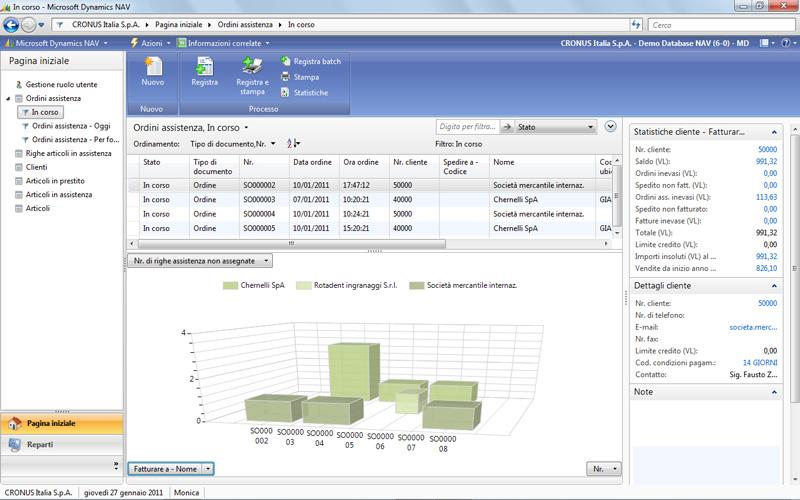
Task: Collapse the Statistiche cliente factbox
Action: click(774, 132)
